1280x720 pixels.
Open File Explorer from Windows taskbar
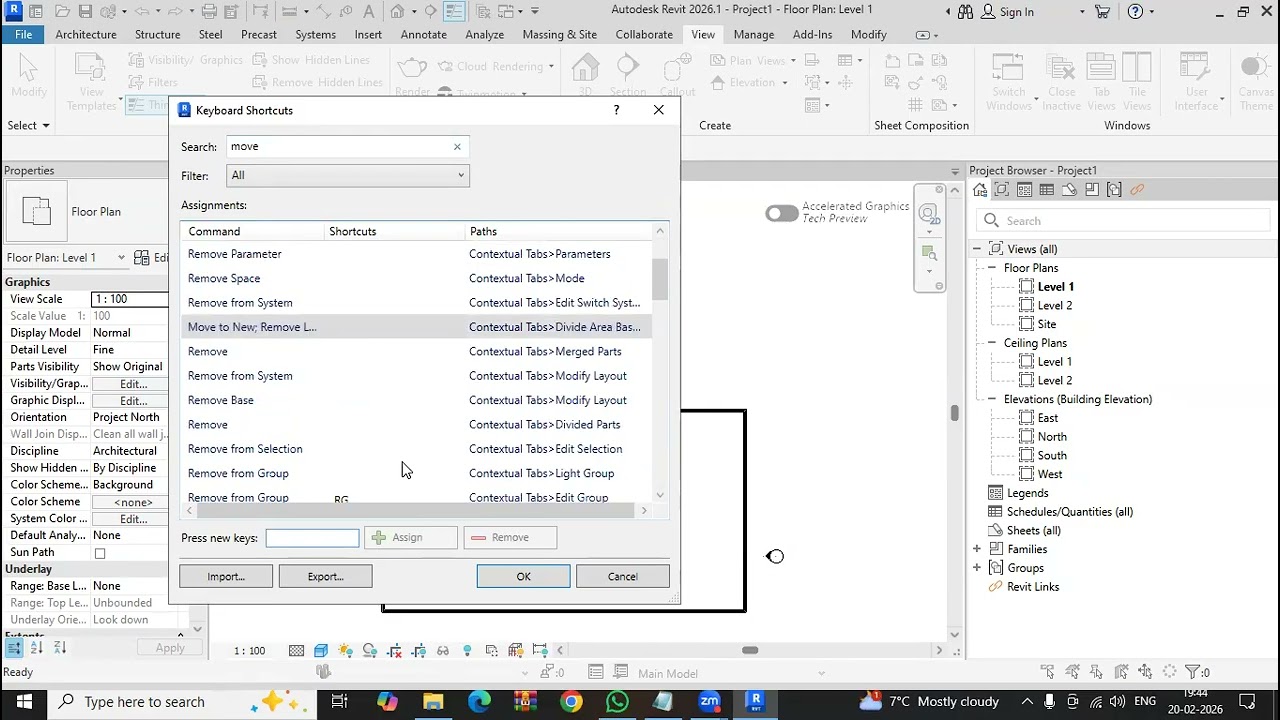click(x=433, y=702)
